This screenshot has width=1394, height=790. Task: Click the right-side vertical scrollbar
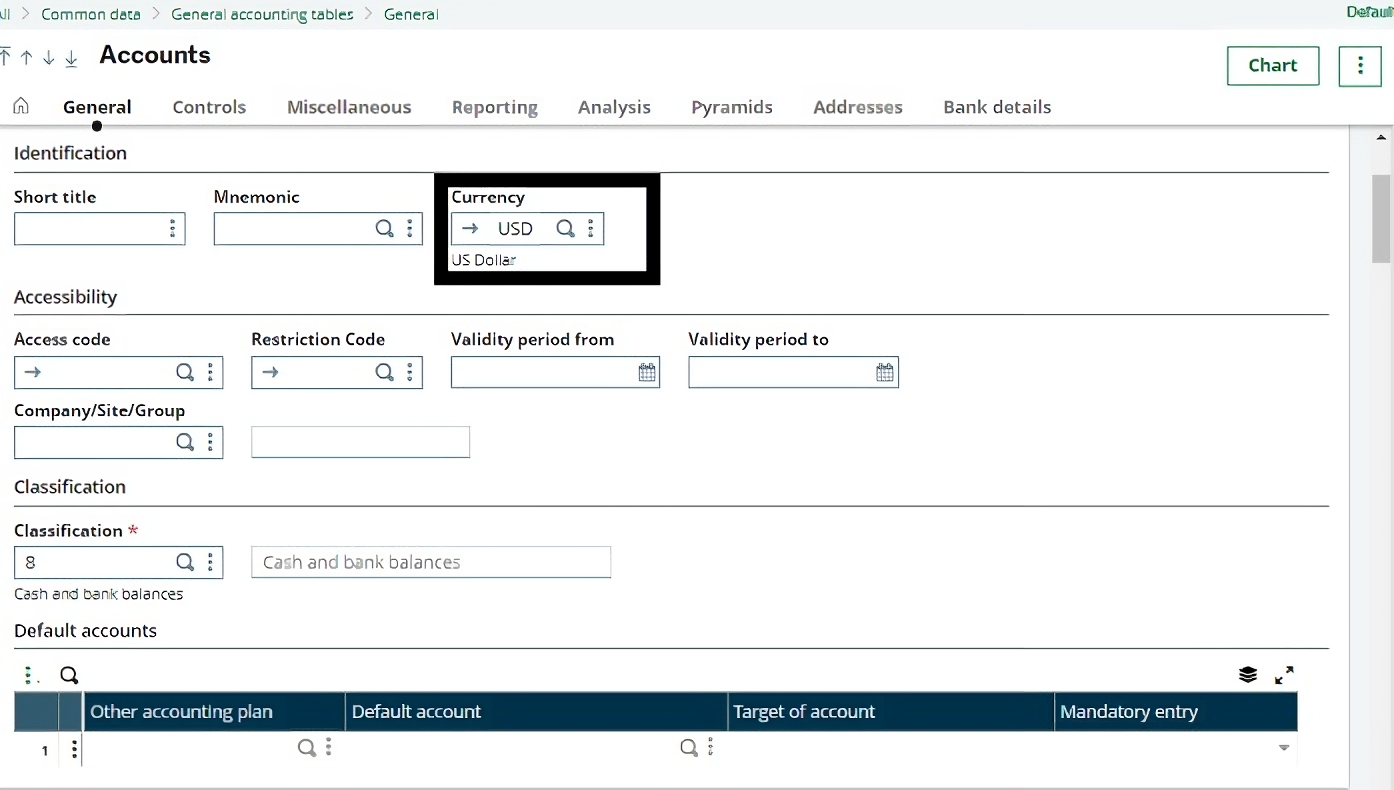(1381, 218)
